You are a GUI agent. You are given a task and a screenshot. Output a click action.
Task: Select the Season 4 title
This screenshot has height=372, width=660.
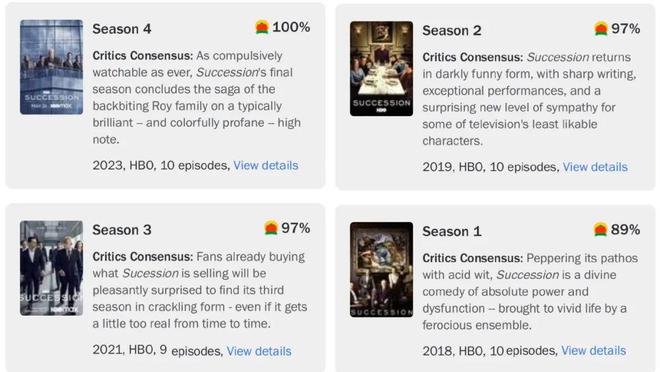(122, 29)
